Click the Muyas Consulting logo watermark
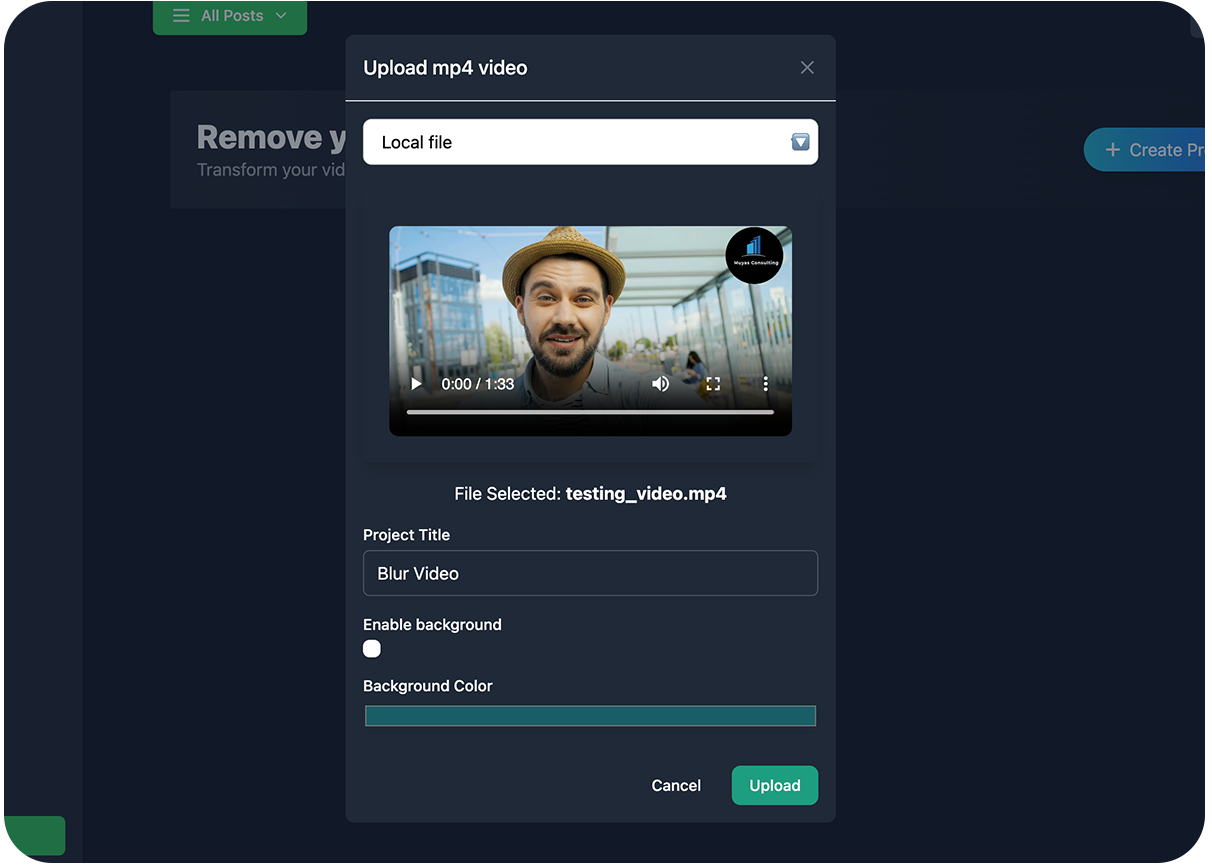The height and width of the screenshot is (867, 1212). click(x=754, y=255)
